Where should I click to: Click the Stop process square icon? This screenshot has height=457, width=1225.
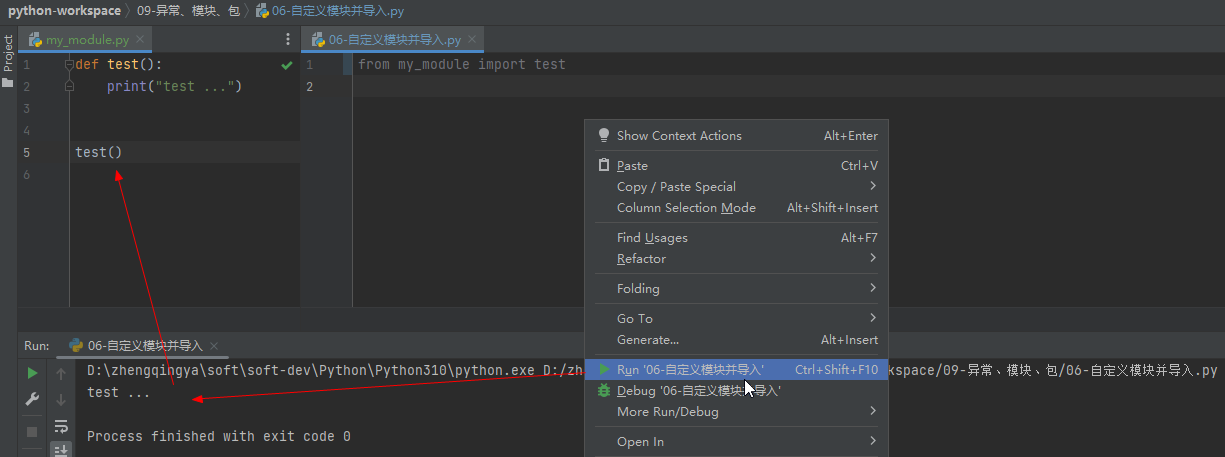tap(32, 431)
